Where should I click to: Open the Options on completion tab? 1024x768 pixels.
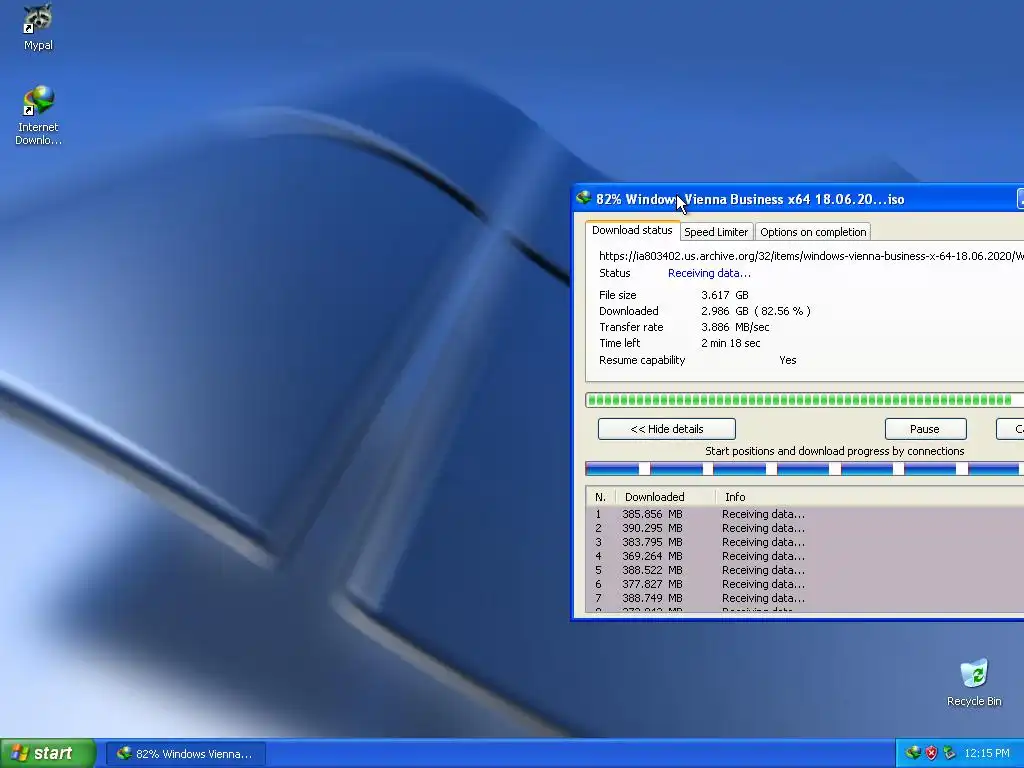(813, 232)
